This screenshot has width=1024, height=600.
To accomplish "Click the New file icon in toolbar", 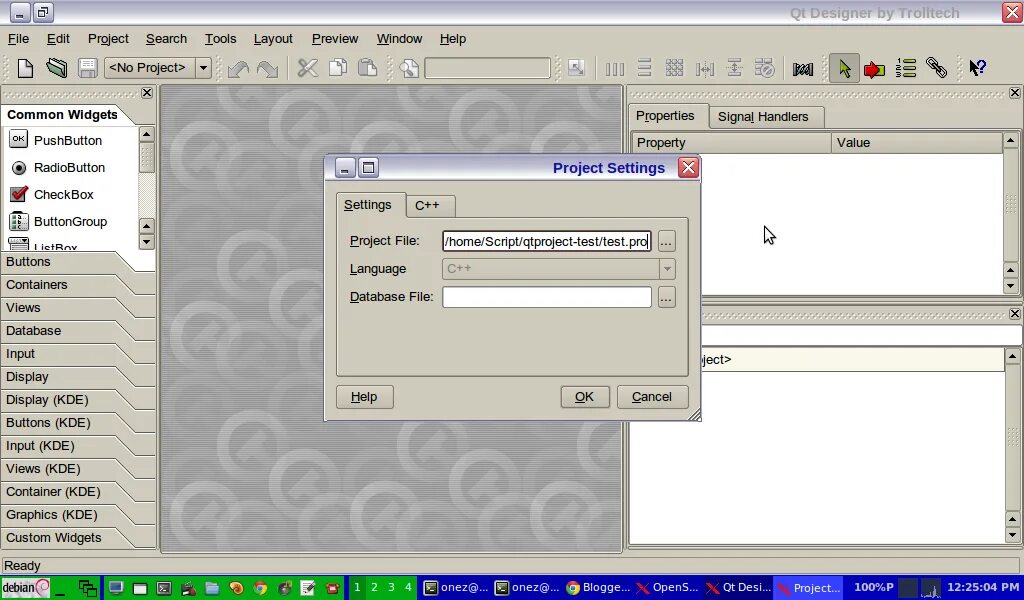I will click(25, 68).
